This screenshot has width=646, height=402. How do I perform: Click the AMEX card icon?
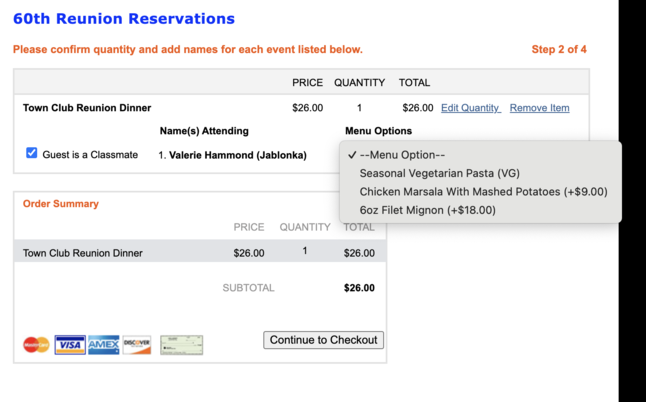pyautogui.click(x=103, y=345)
